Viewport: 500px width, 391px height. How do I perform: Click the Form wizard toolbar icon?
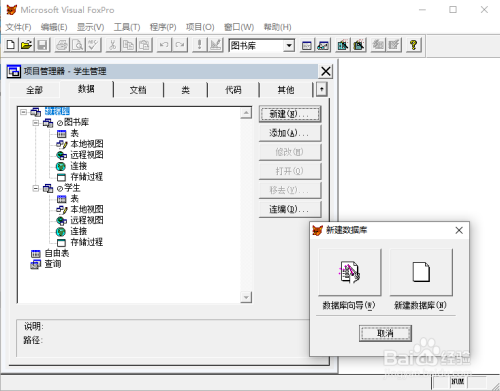tap(343, 45)
